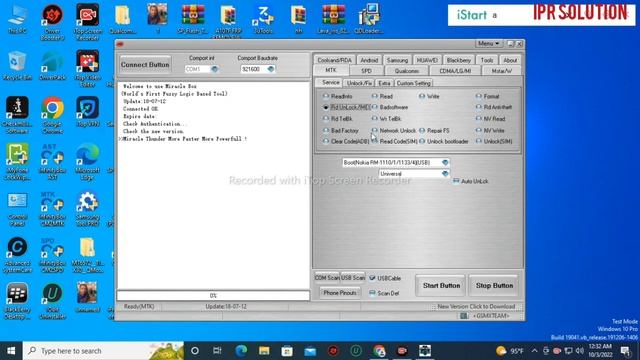This screenshot has width=640, height=360.
Task: Launch iTop Screen Recorder desktop shortcut
Action: (87, 21)
